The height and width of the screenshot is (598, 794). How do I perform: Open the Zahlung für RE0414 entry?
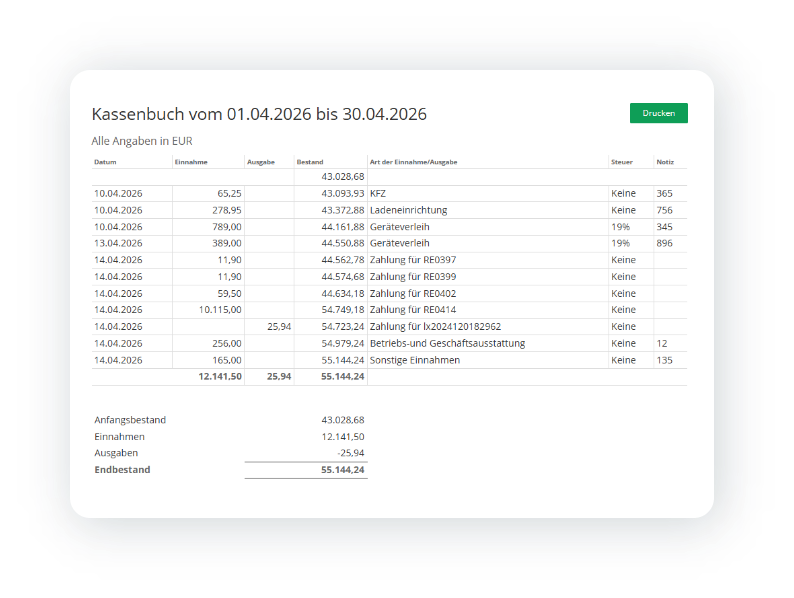click(x=411, y=310)
